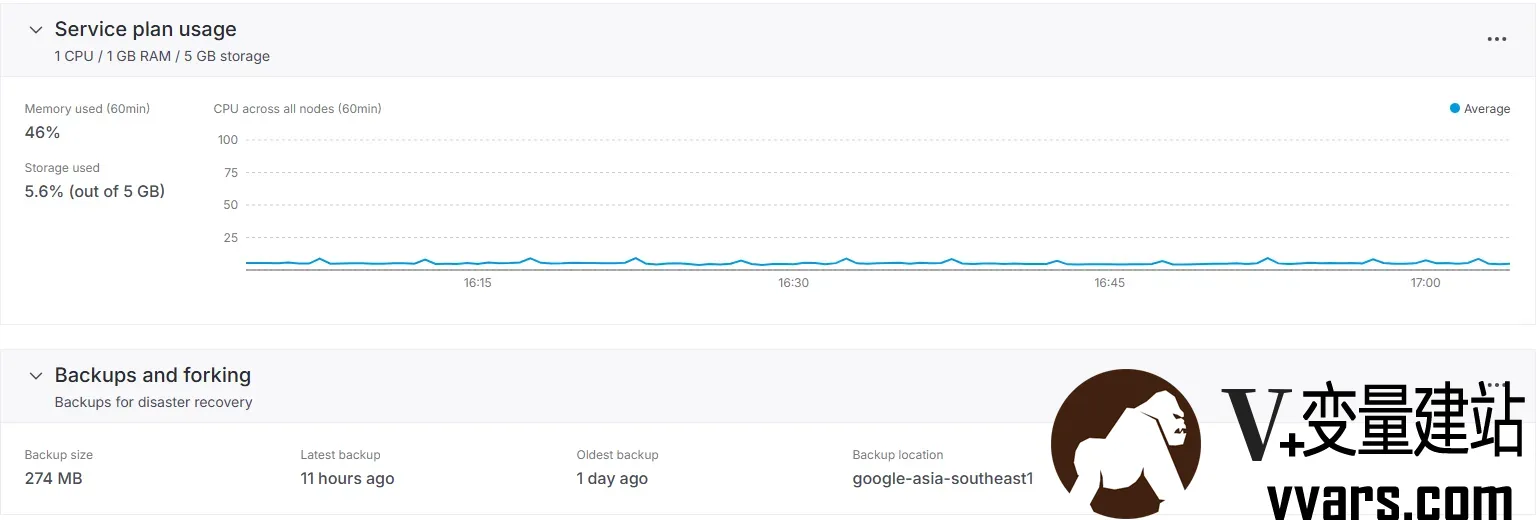The image size is (1539, 520).
Task: Click the 16:15 time axis marker
Action: tap(477, 283)
